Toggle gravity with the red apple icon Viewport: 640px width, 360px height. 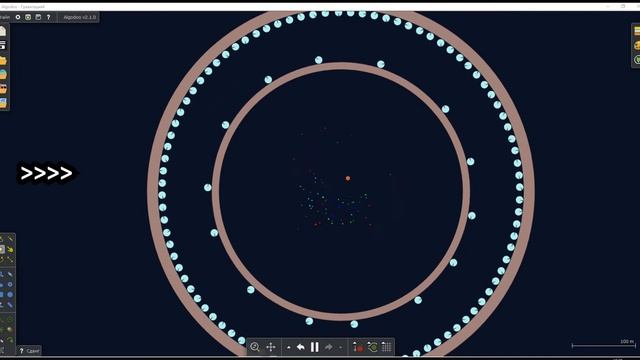(x=358, y=347)
